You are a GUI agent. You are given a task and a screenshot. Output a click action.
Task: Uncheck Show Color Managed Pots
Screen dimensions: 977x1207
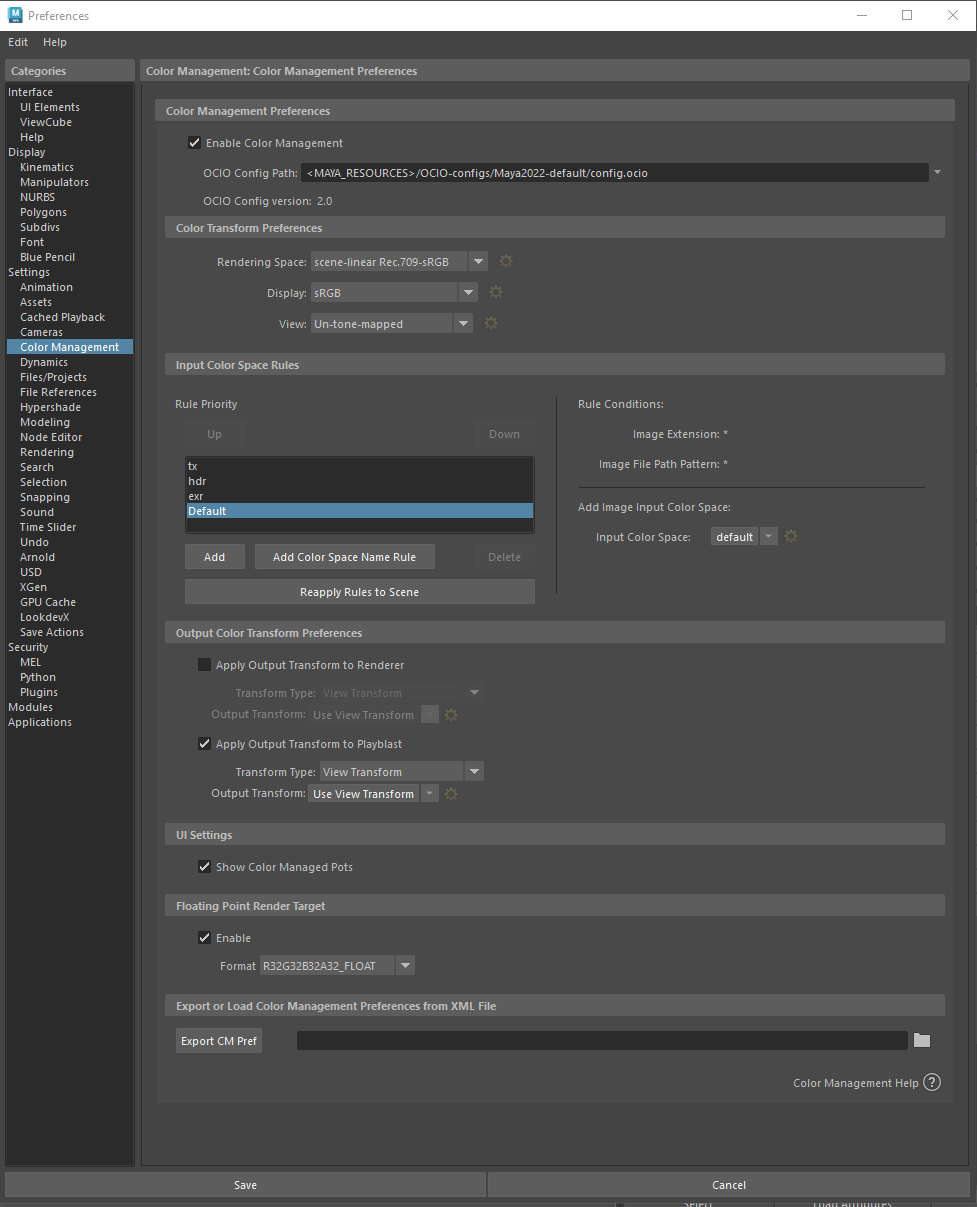pos(204,866)
